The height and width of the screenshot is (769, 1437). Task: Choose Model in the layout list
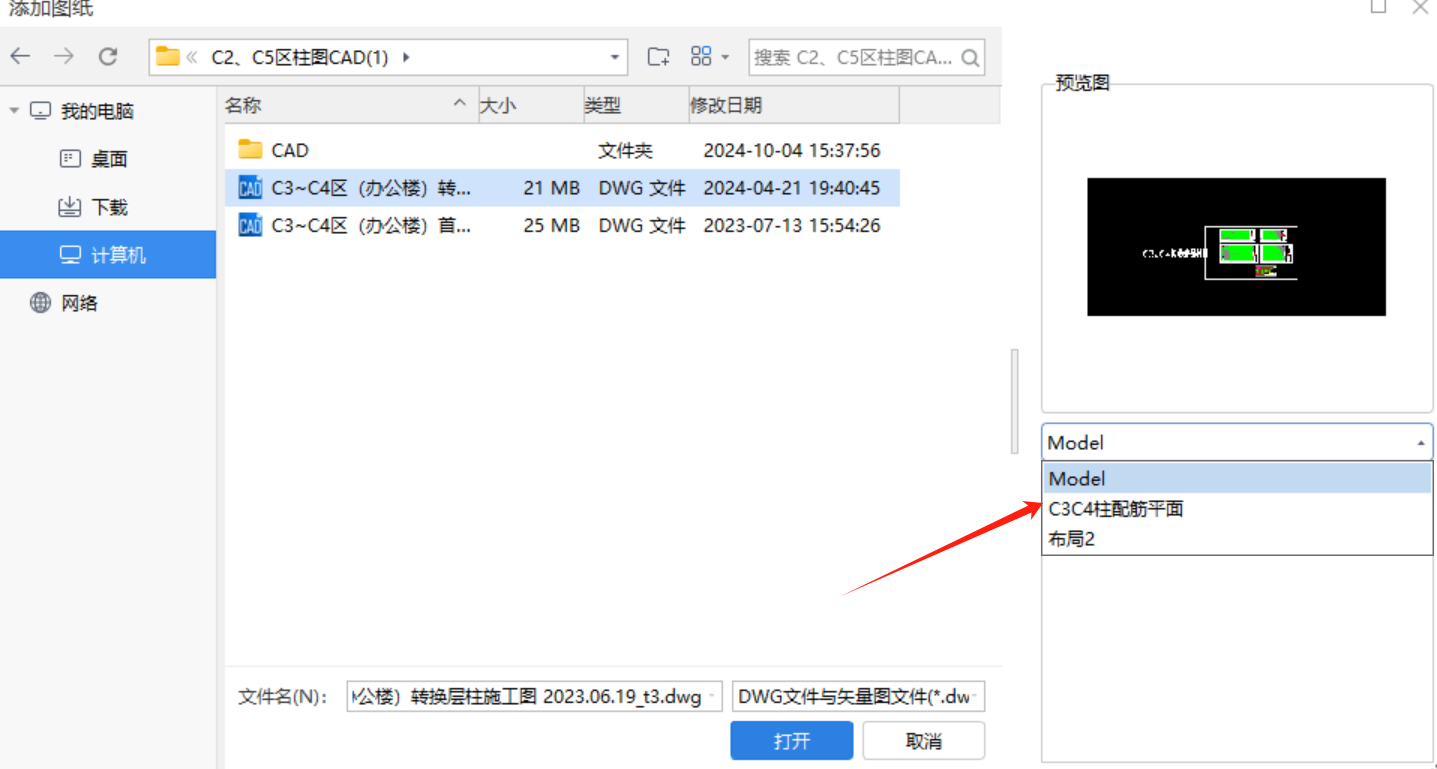pos(1237,478)
